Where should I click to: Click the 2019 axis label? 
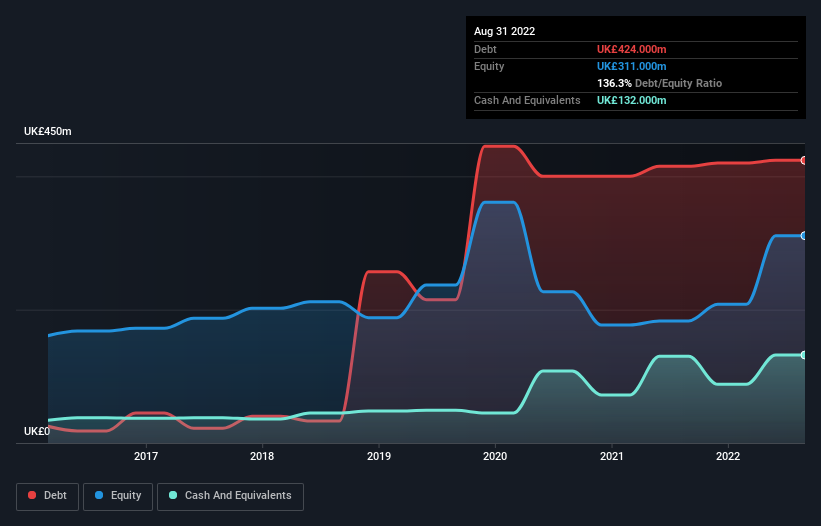click(379, 456)
